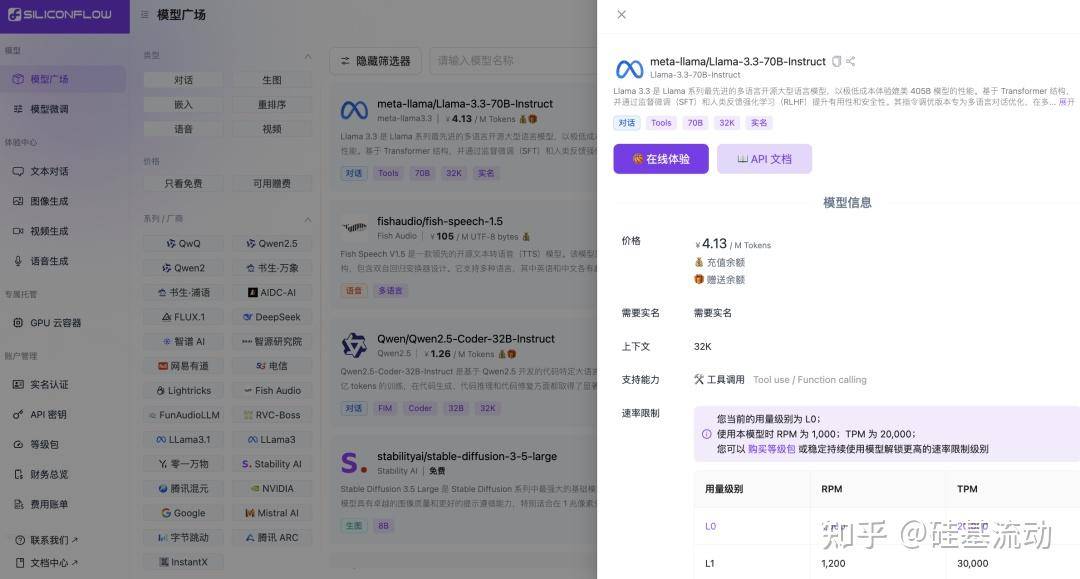Open 联系我们 external link
The height and width of the screenshot is (579, 1080).
click(47, 540)
